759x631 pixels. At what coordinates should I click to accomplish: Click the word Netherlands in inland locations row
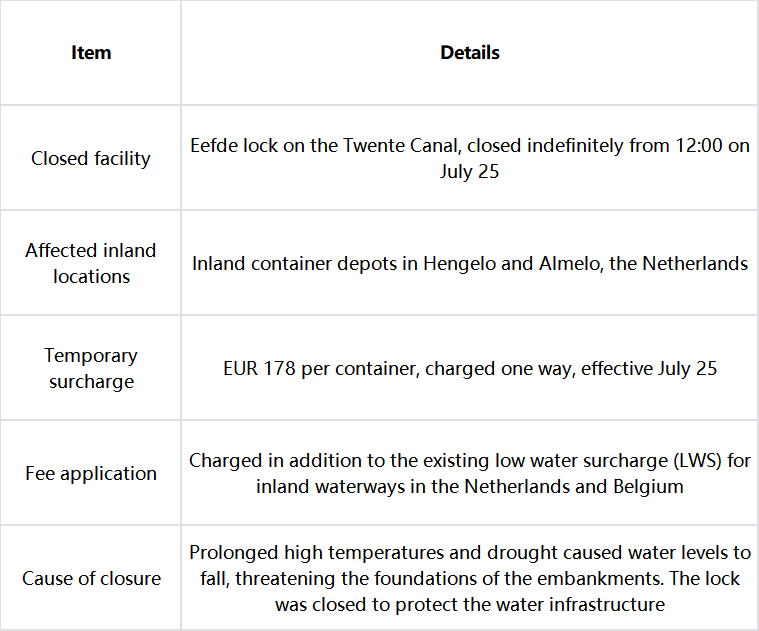pyautogui.click(x=695, y=264)
